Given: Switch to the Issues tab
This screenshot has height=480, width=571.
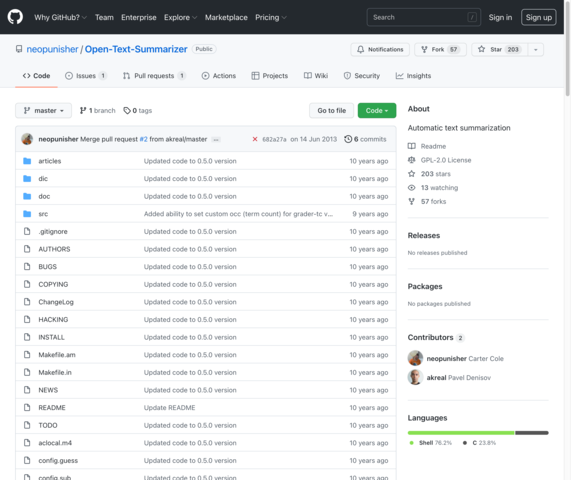Looking at the screenshot, I should pos(86,76).
